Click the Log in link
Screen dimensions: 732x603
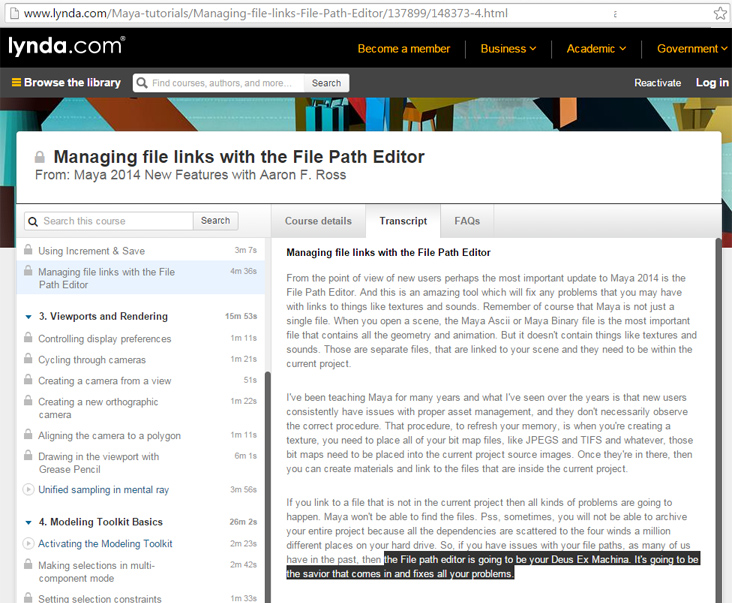pos(712,83)
